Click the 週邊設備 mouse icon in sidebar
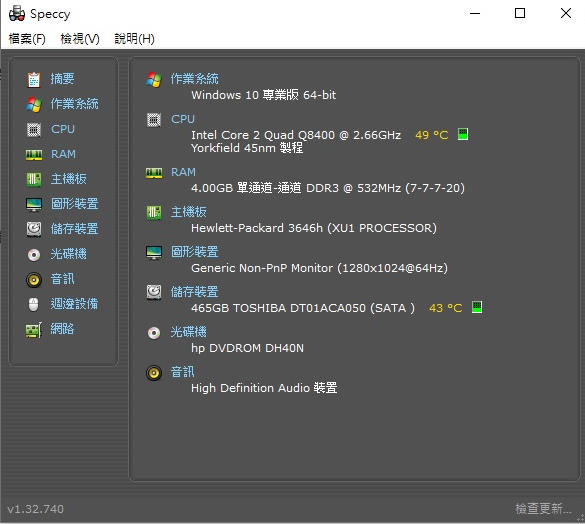The image size is (585, 524). 34,304
